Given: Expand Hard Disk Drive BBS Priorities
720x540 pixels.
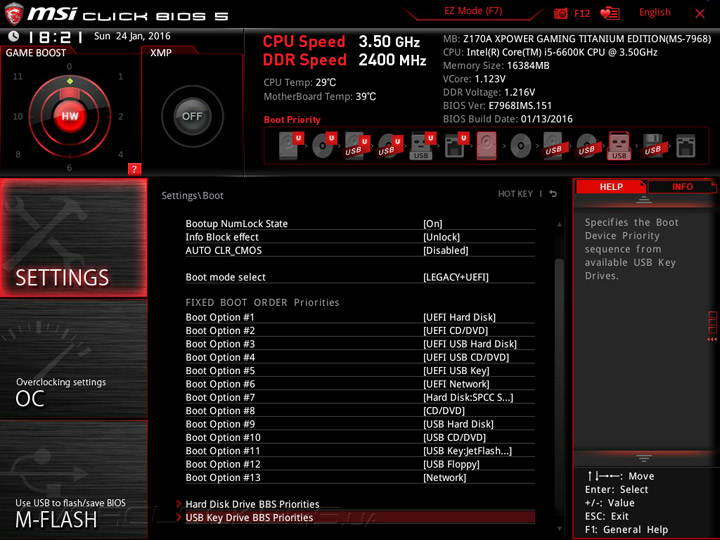Looking at the screenshot, I should point(252,504).
